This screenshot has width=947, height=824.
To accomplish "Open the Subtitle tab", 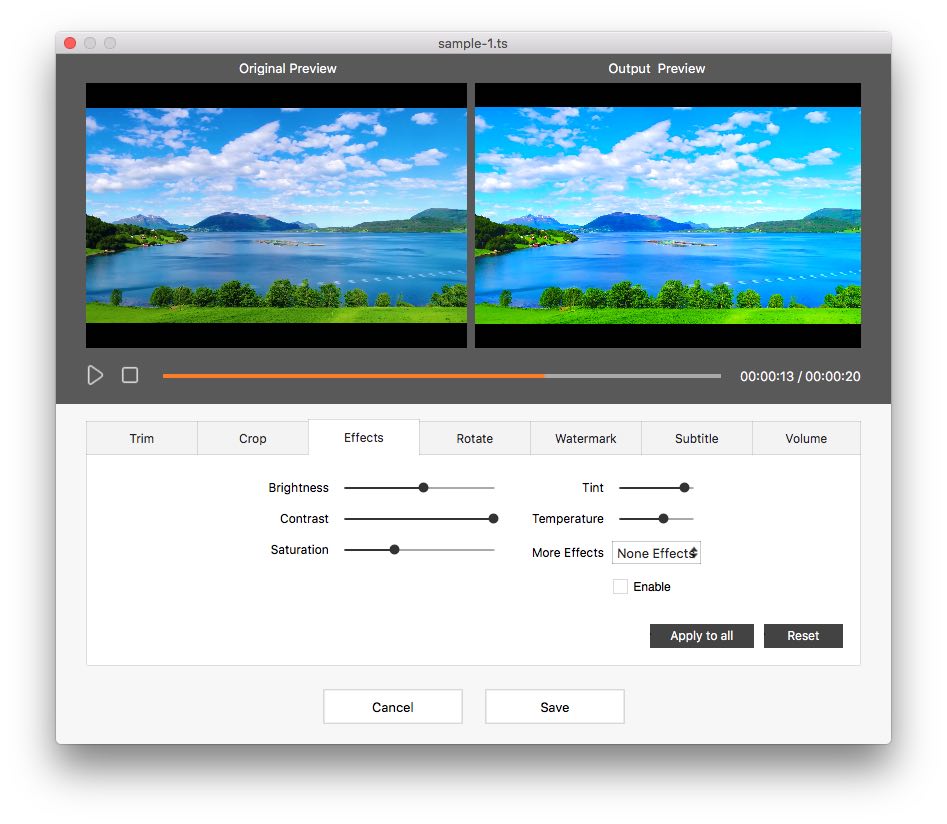I will point(696,438).
